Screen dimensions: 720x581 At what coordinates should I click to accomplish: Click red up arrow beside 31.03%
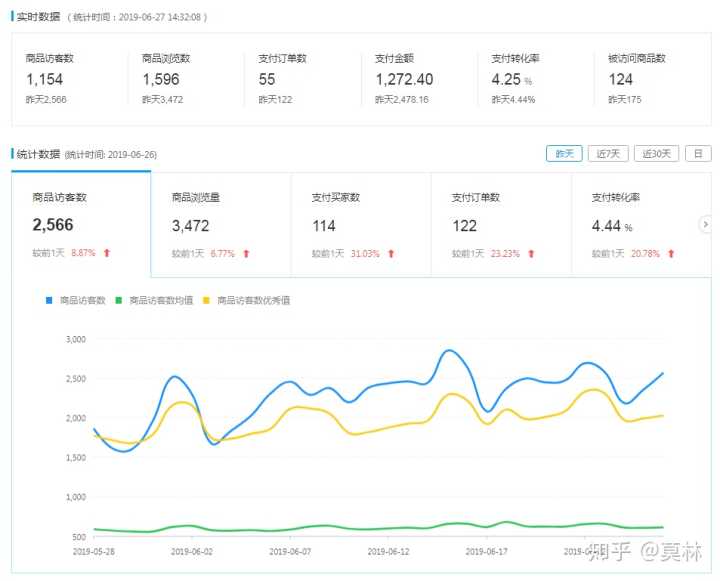pyautogui.click(x=391, y=253)
